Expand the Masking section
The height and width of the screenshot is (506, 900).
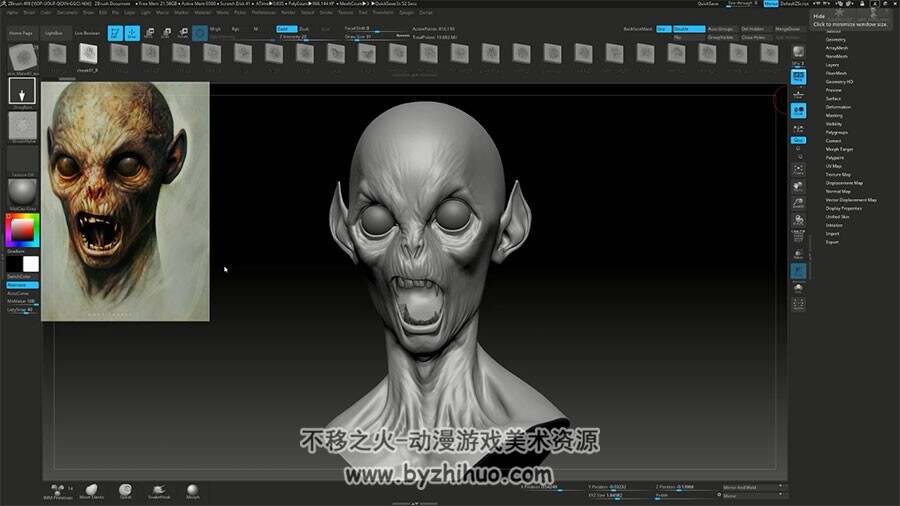point(835,115)
